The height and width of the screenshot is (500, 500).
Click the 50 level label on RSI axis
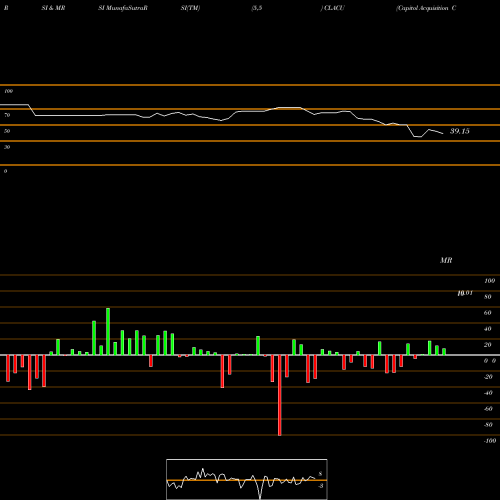point(7,131)
